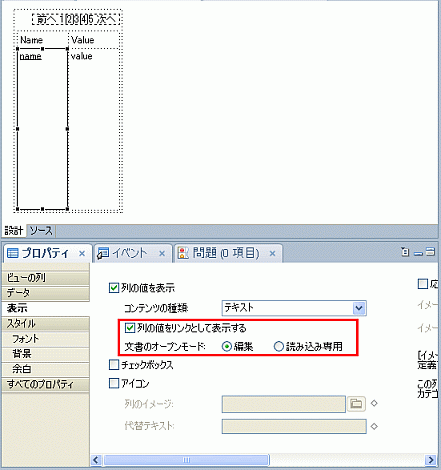Click the Events tab icon

pyautogui.click(x=103, y=254)
